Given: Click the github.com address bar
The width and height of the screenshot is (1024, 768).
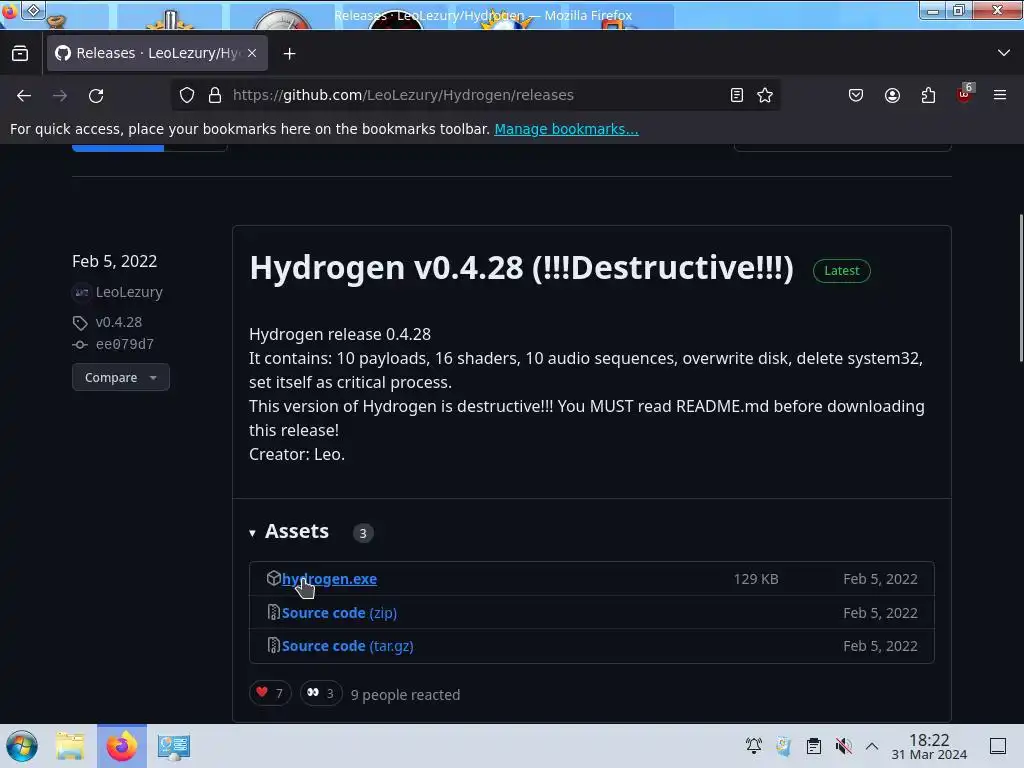Looking at the screenshot, I should [x=477, y=95].
